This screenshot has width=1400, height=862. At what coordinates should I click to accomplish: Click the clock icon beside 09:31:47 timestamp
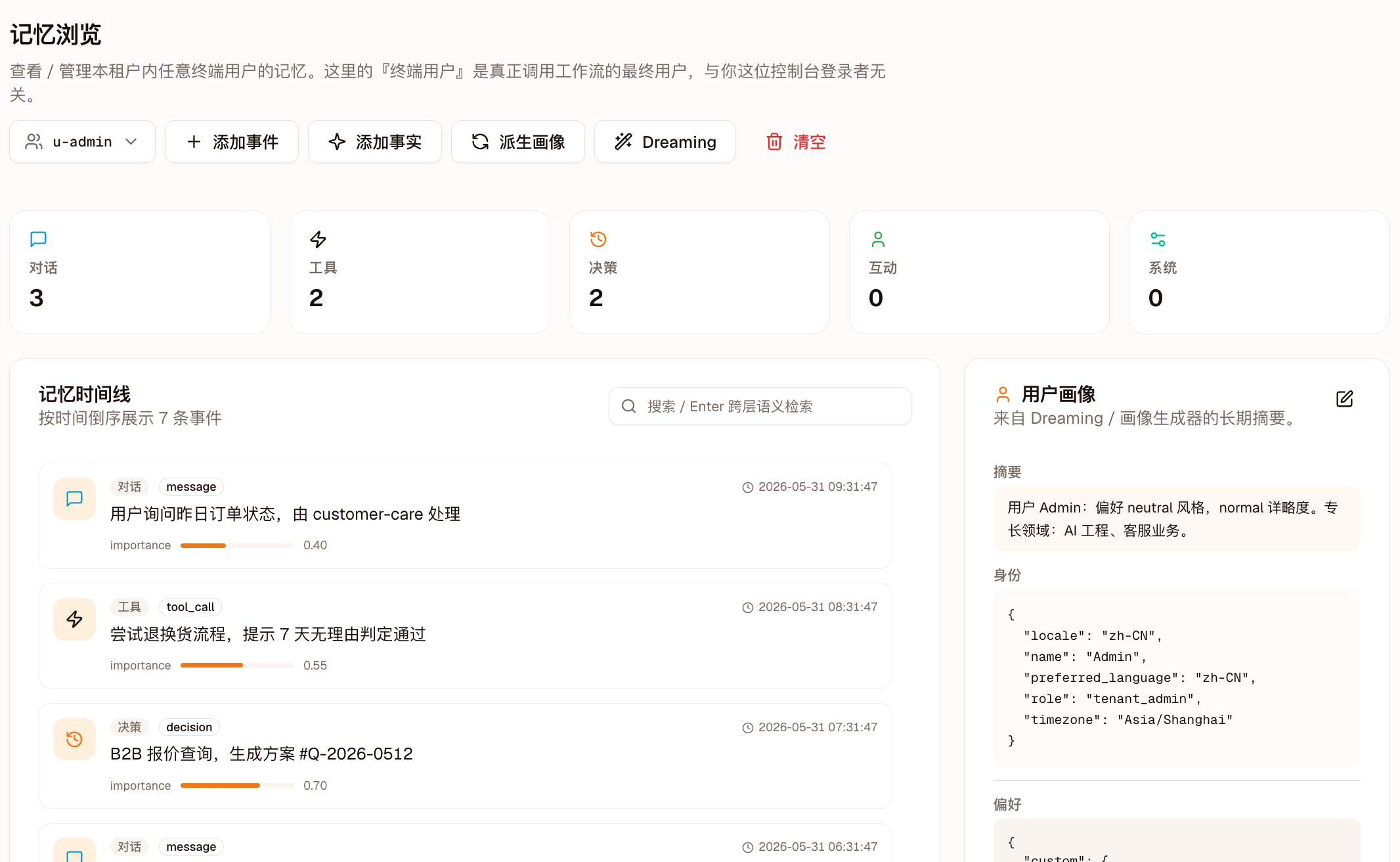(x=747, y=488)
